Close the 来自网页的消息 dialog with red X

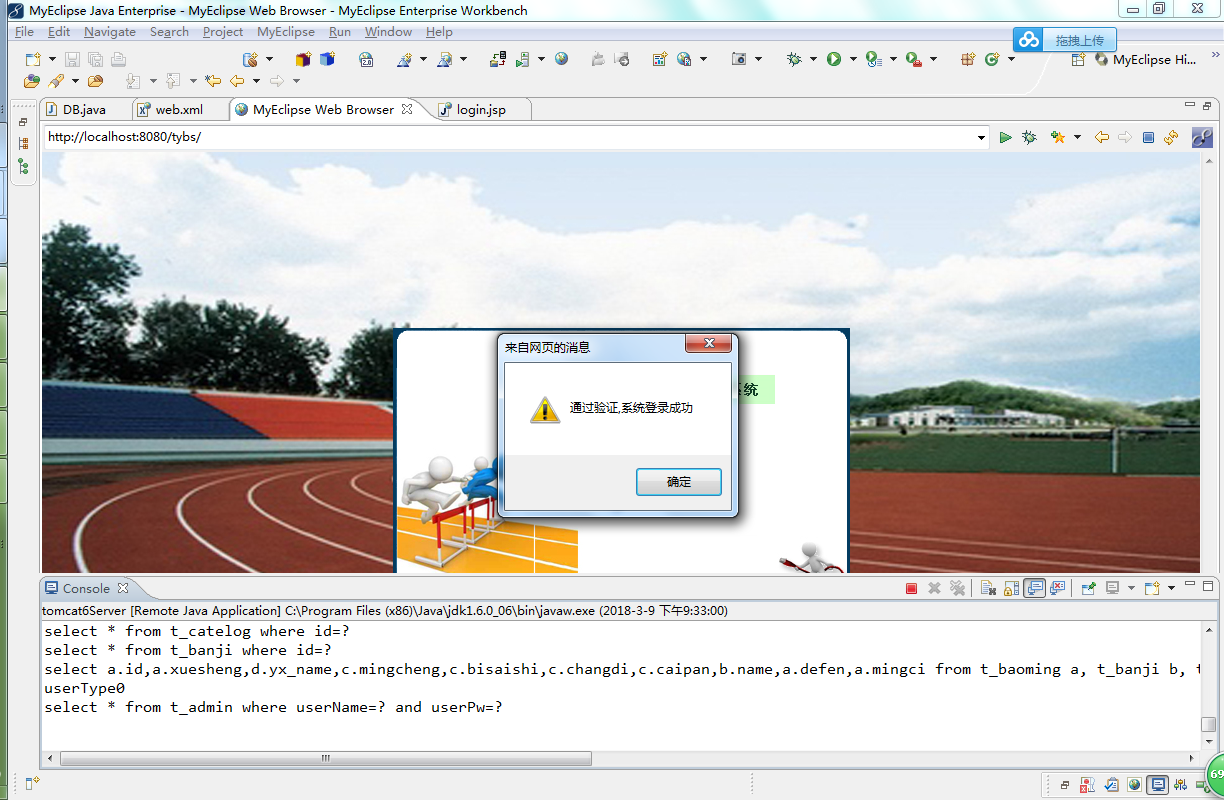click(x=709, y=344)
